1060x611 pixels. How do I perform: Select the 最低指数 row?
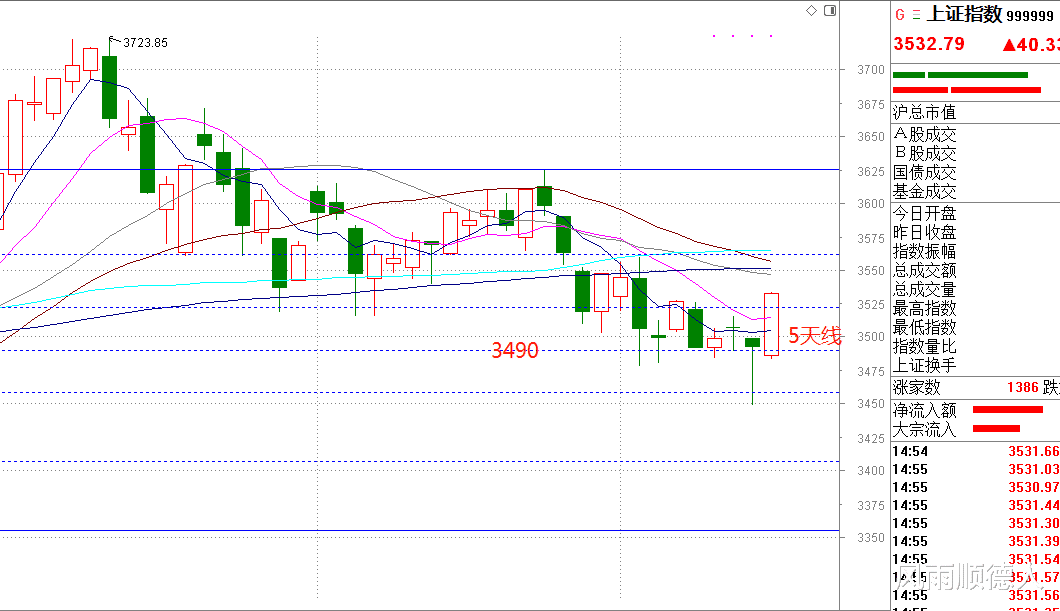click(975, 327)
